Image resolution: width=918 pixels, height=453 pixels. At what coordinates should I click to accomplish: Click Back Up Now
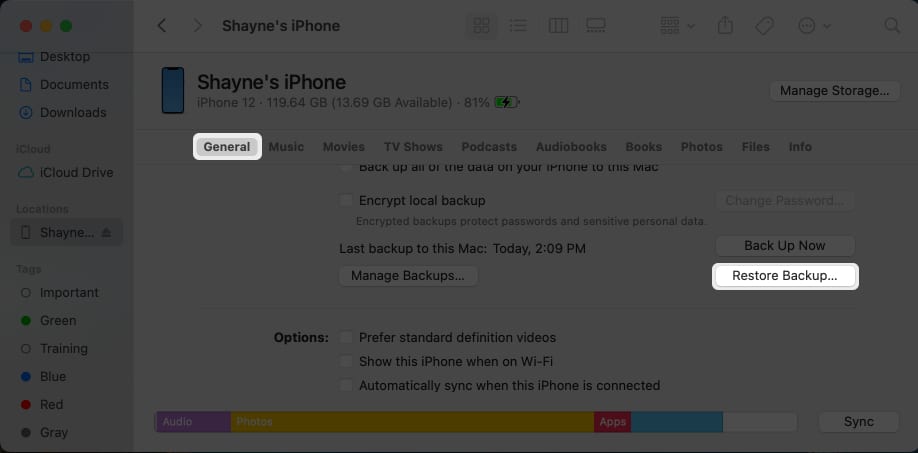(785, 246)
